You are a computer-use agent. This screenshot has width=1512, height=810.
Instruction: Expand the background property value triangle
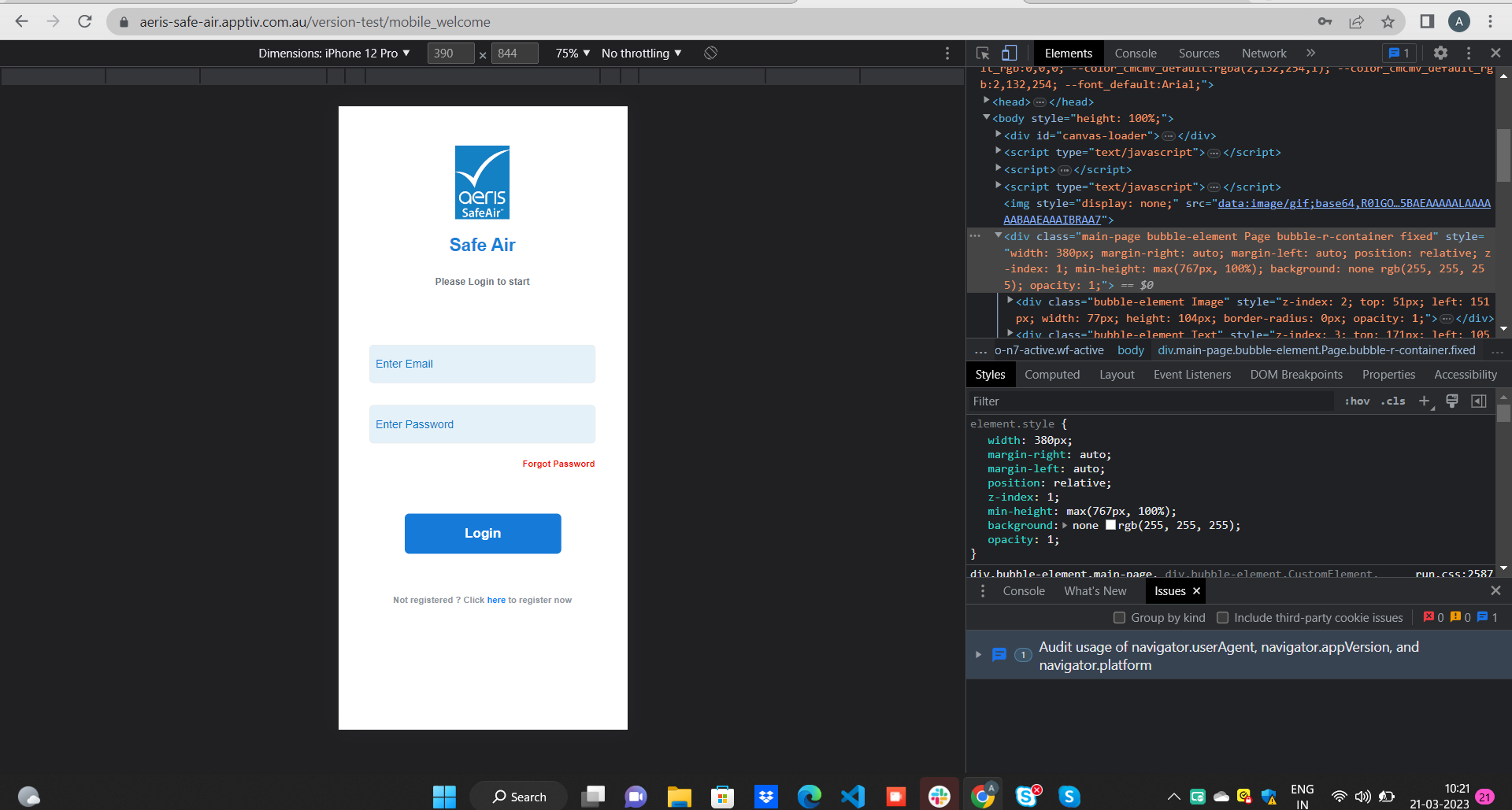pyautogui.click(x=1065, y=526)
